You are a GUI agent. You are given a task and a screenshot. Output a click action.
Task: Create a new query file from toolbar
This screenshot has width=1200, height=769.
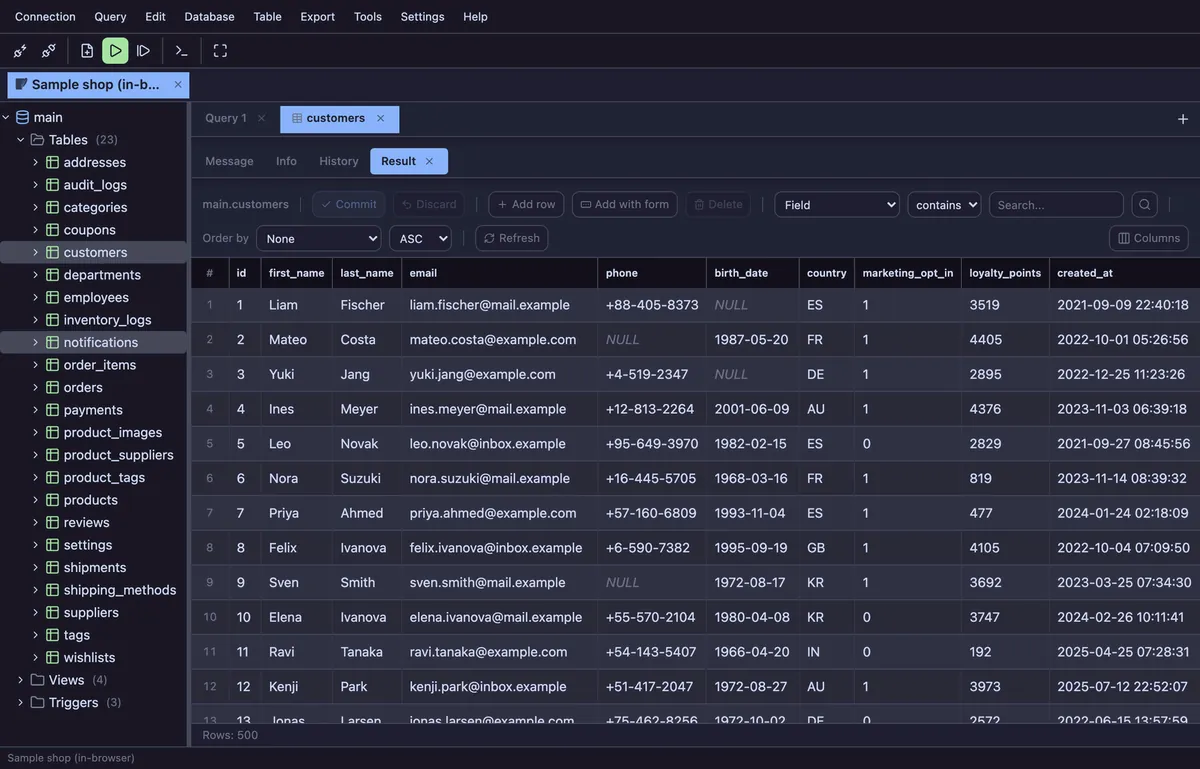click(87, 51)
